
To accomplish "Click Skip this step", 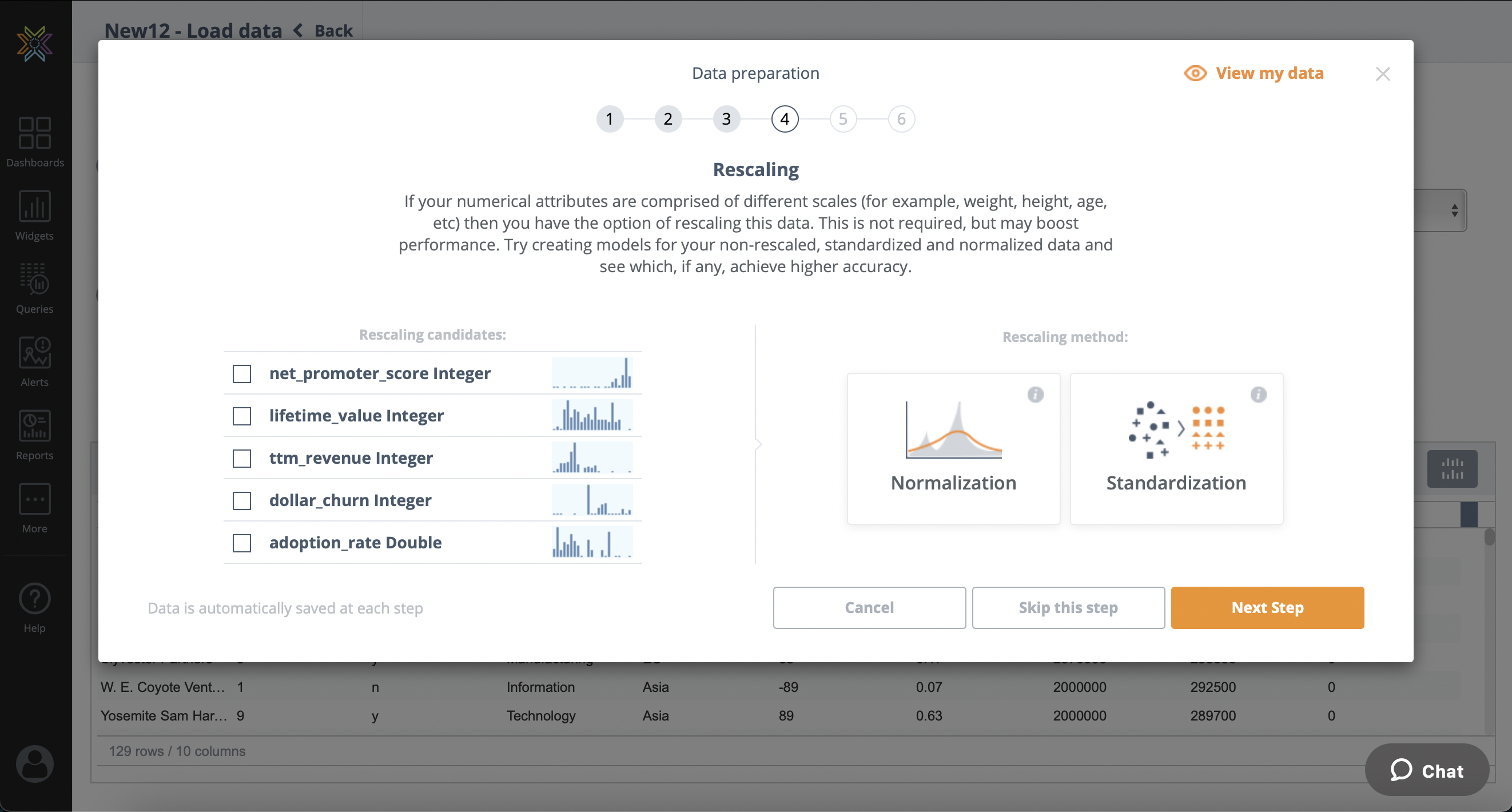I will click(x=1068, y=607).
